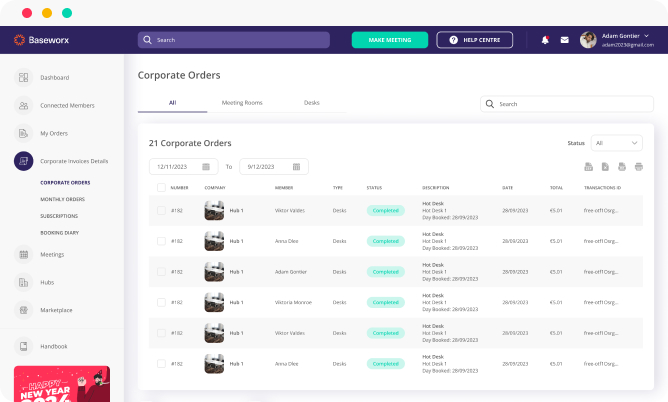Viewport: 668px width, 402px height.
Task: Click the Make Meeting button
Action: tap(390, 40)
